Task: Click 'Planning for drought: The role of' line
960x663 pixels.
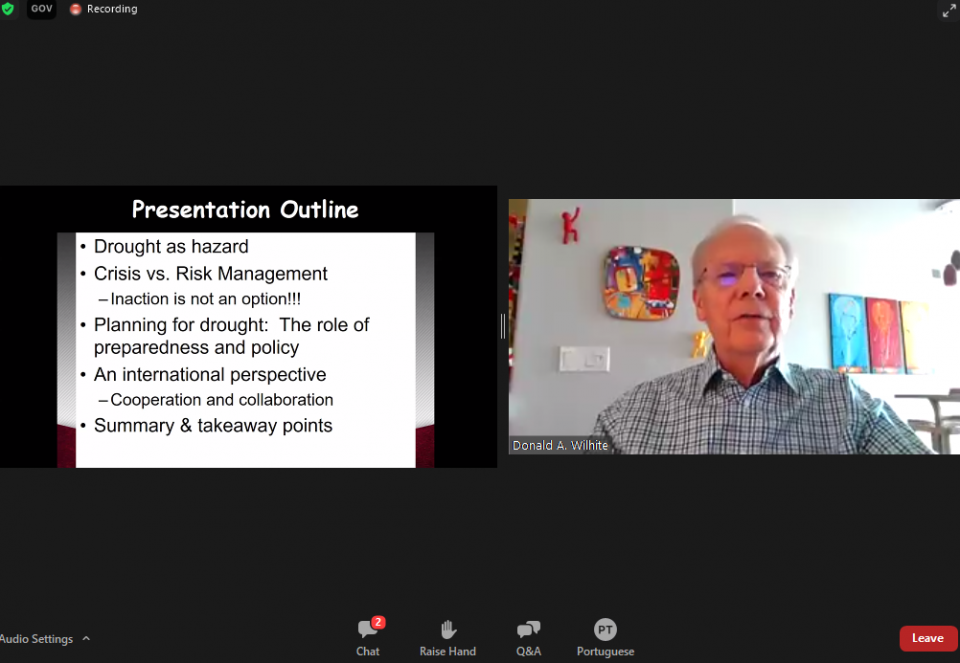Action: coord(231,324)
